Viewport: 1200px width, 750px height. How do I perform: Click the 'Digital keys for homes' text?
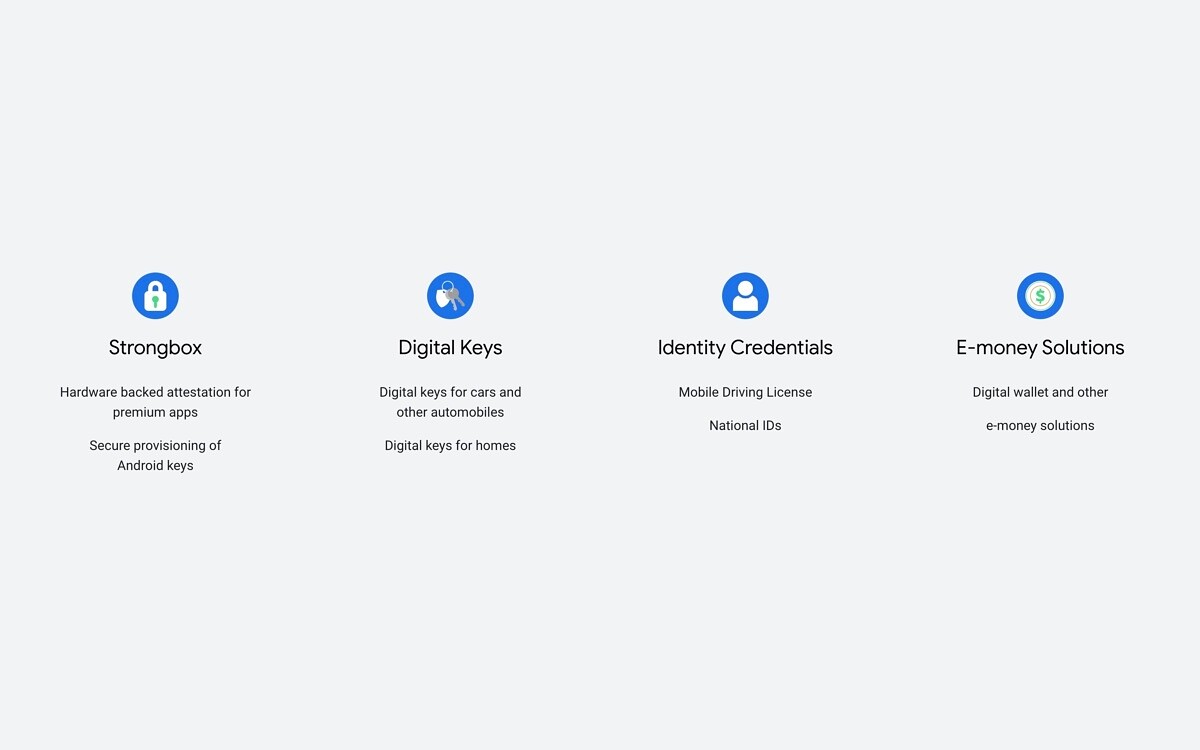coord(450,445)
